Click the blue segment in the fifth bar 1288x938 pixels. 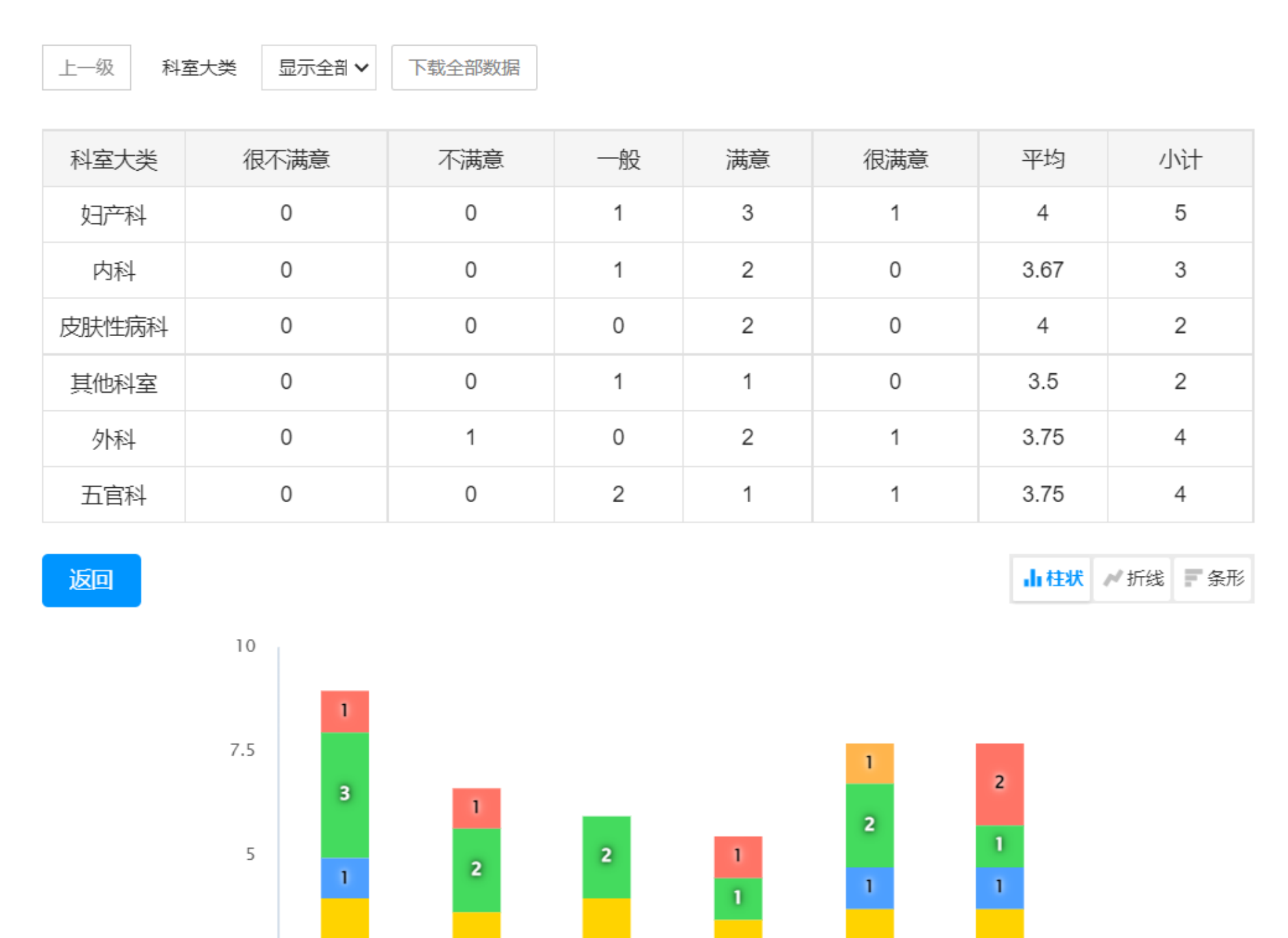[x=869, y=888]
